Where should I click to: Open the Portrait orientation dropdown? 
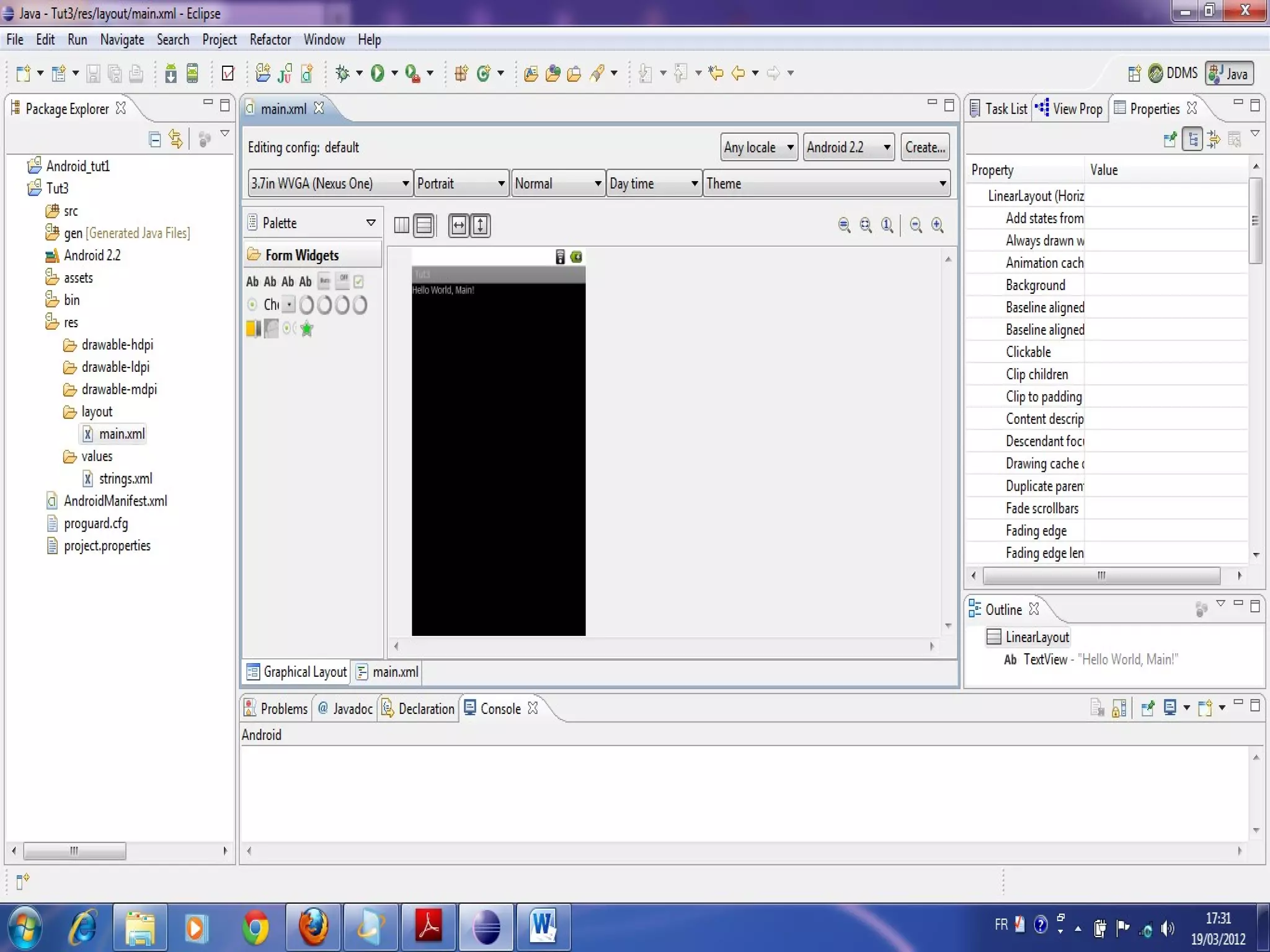[x=461, y=183]
